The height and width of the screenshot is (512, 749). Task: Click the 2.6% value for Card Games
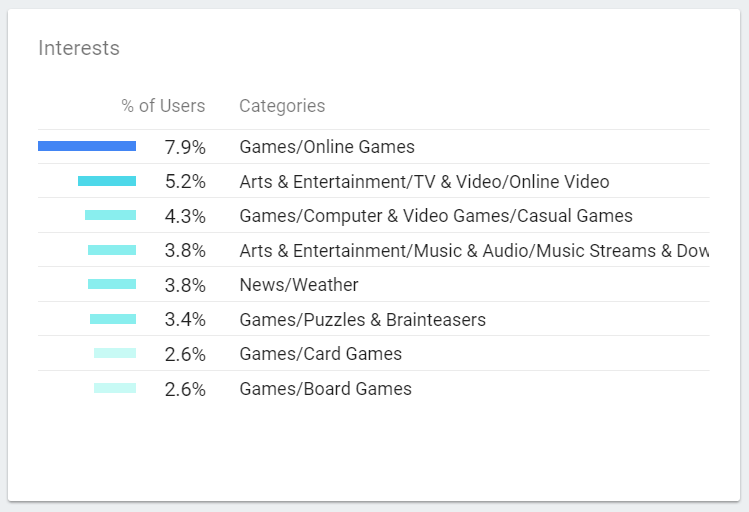pyautogui.click(x=185, y=355)
